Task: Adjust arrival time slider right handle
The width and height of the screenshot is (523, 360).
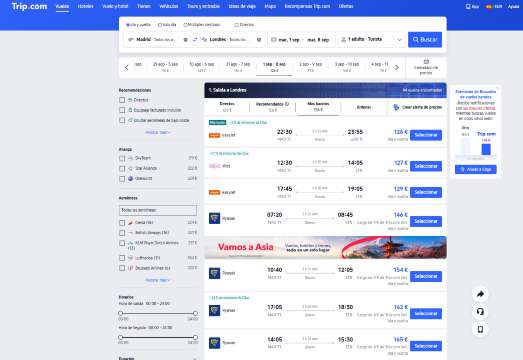Action: [x=195, y=337]
